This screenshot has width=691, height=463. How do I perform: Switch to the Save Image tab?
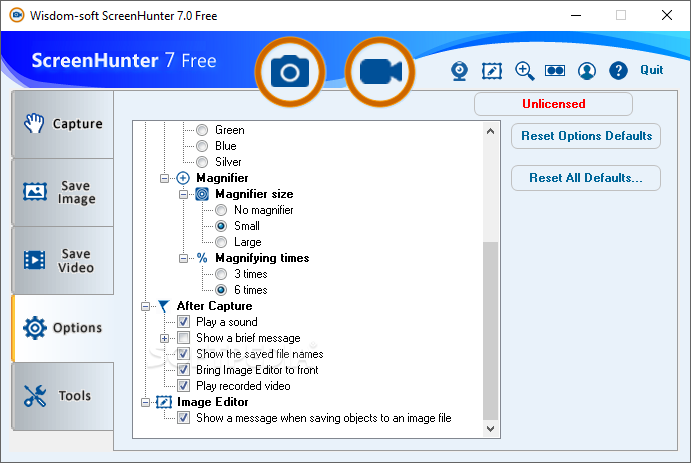(63, 192)
